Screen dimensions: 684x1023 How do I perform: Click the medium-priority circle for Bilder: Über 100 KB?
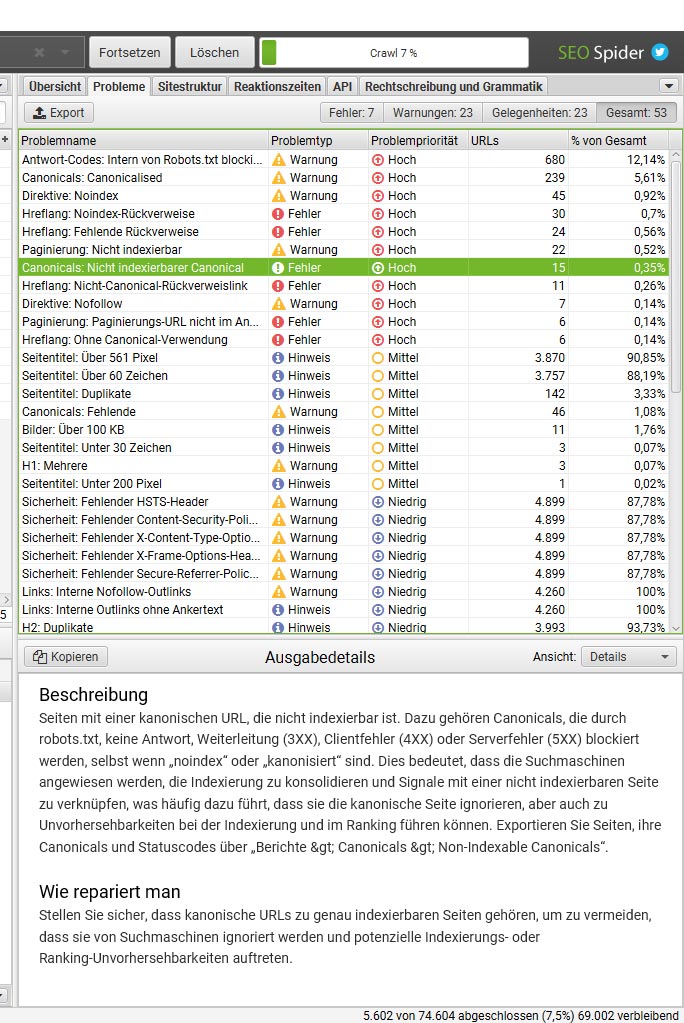[x=378, y=430]
